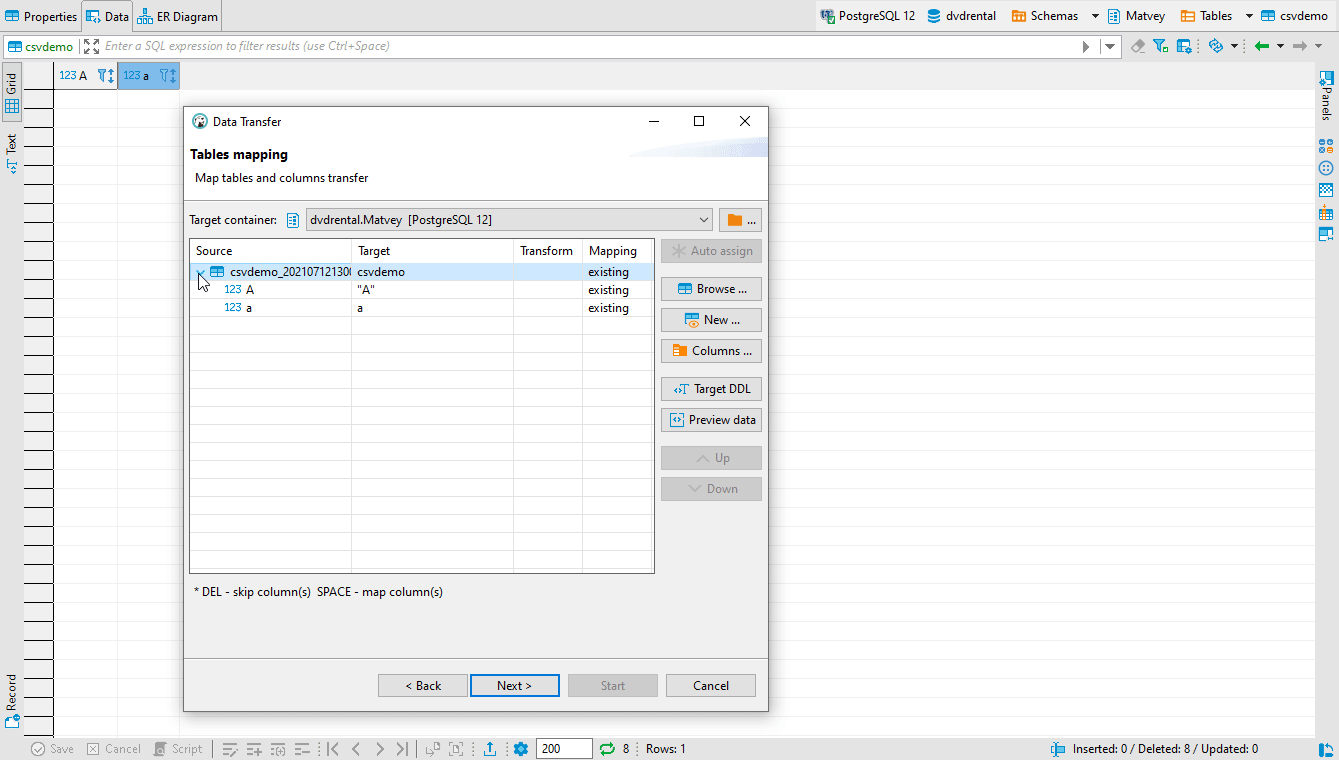Image resolution: width=1339 pixels, height=760 pixels.
Task: Open Preview data for the mapping
Action: coord(711,419)
